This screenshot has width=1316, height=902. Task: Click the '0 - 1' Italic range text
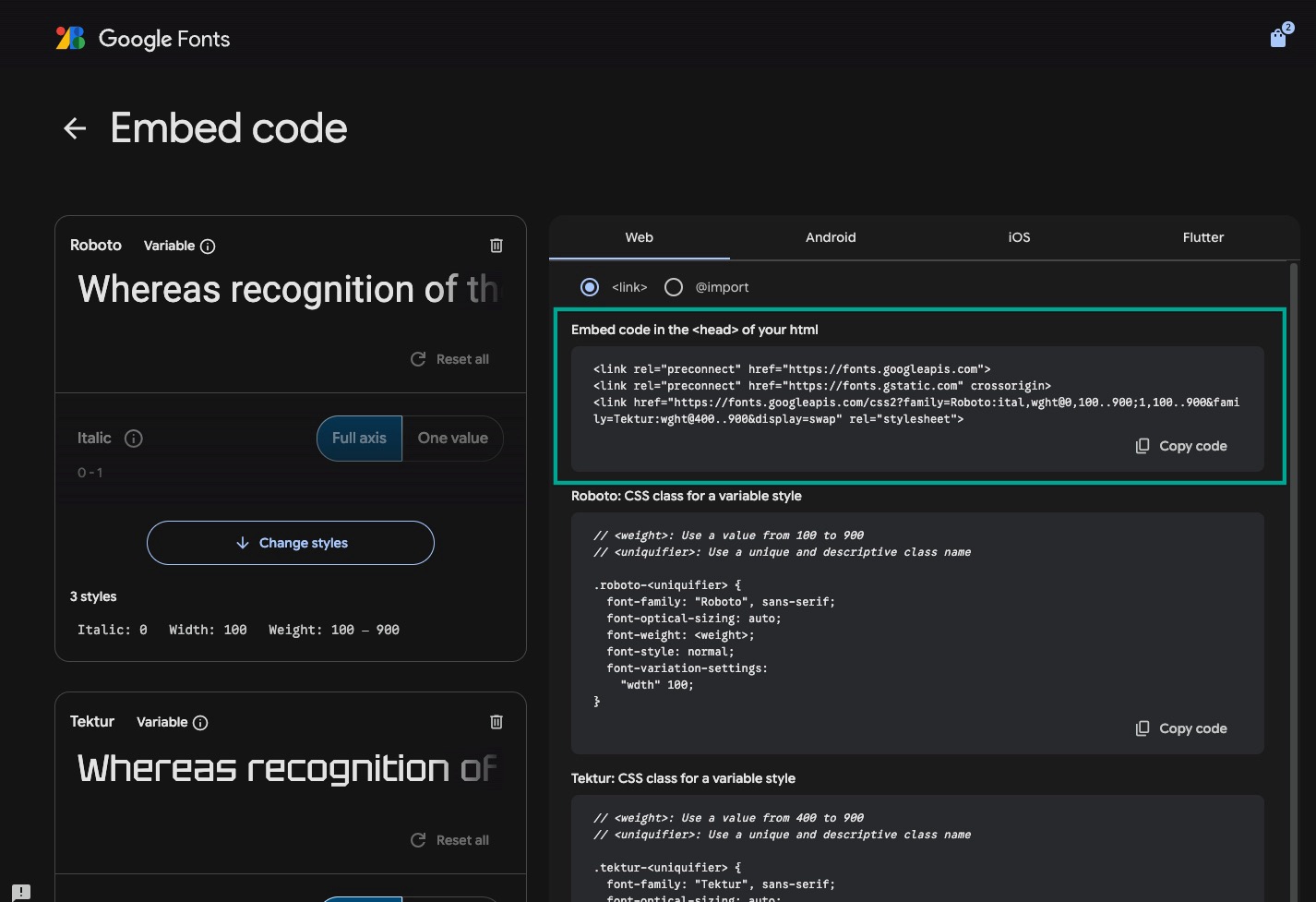click(90, 473)
